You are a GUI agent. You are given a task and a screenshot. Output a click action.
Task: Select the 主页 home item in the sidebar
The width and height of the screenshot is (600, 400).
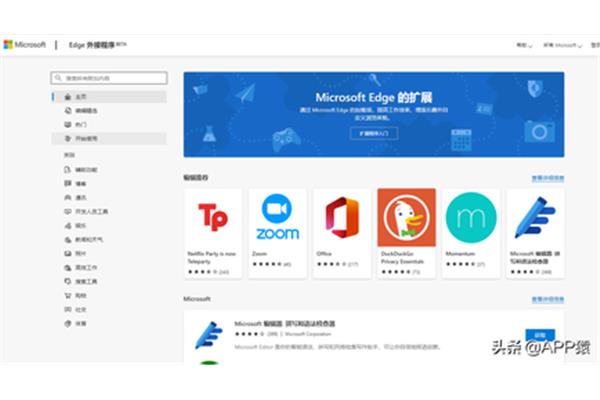click(x=109, y=96)
